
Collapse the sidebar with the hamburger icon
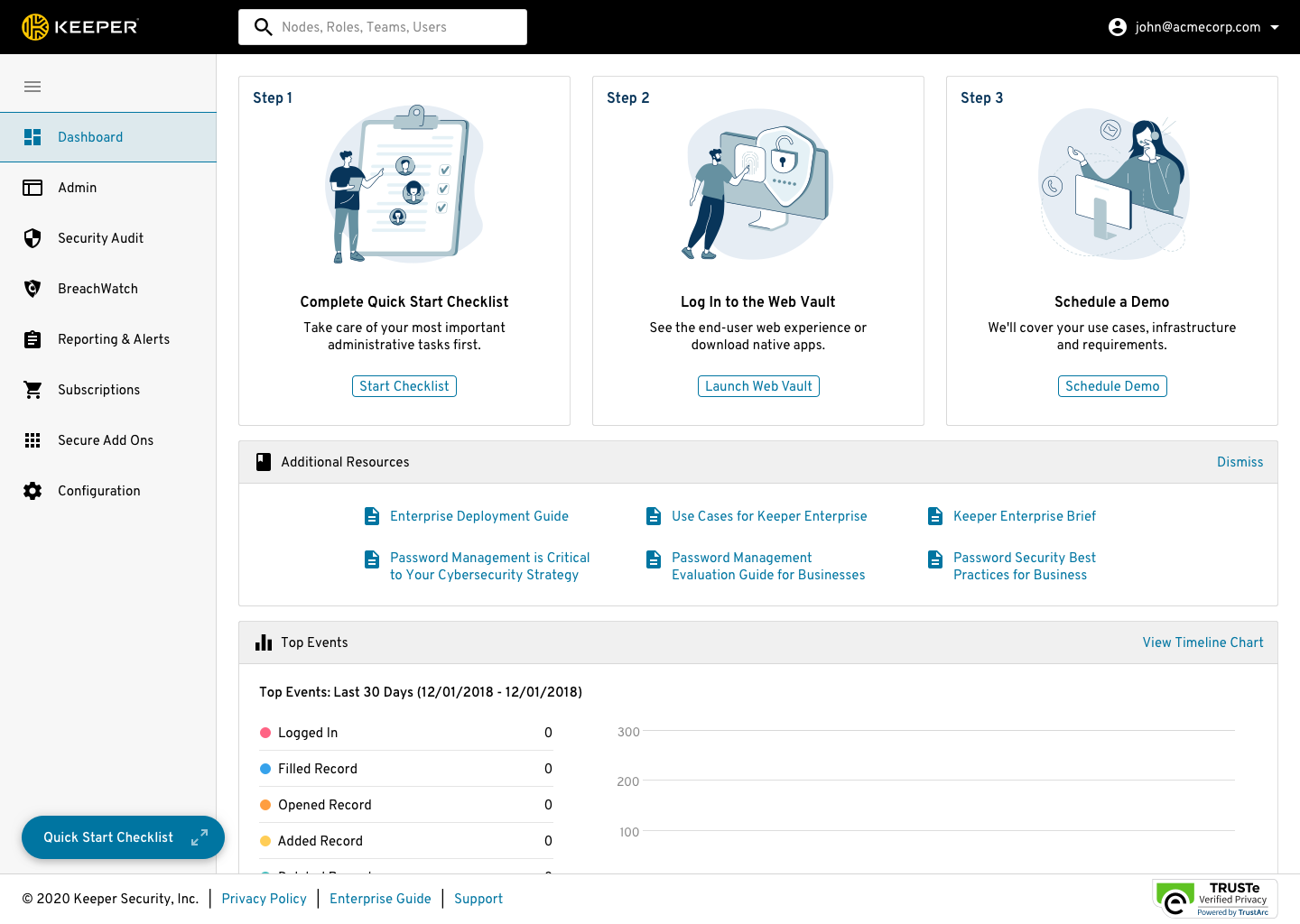32,87
